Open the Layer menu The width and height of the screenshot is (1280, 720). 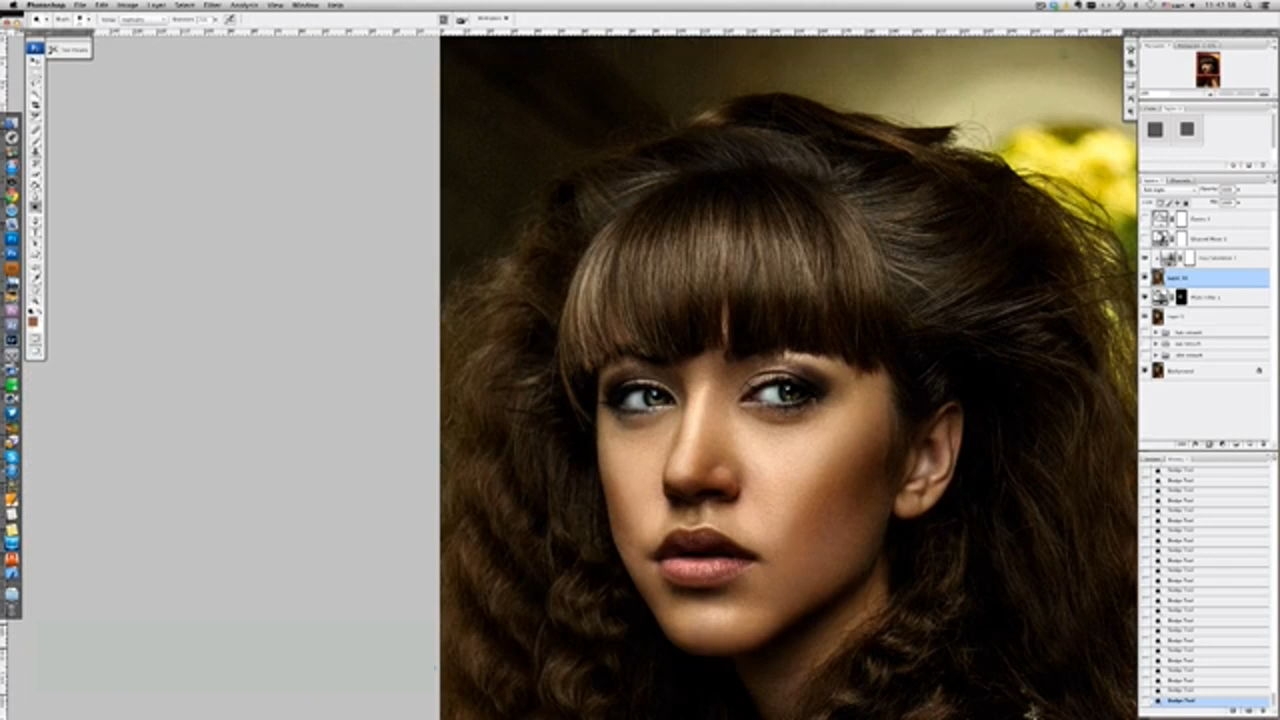156,5
